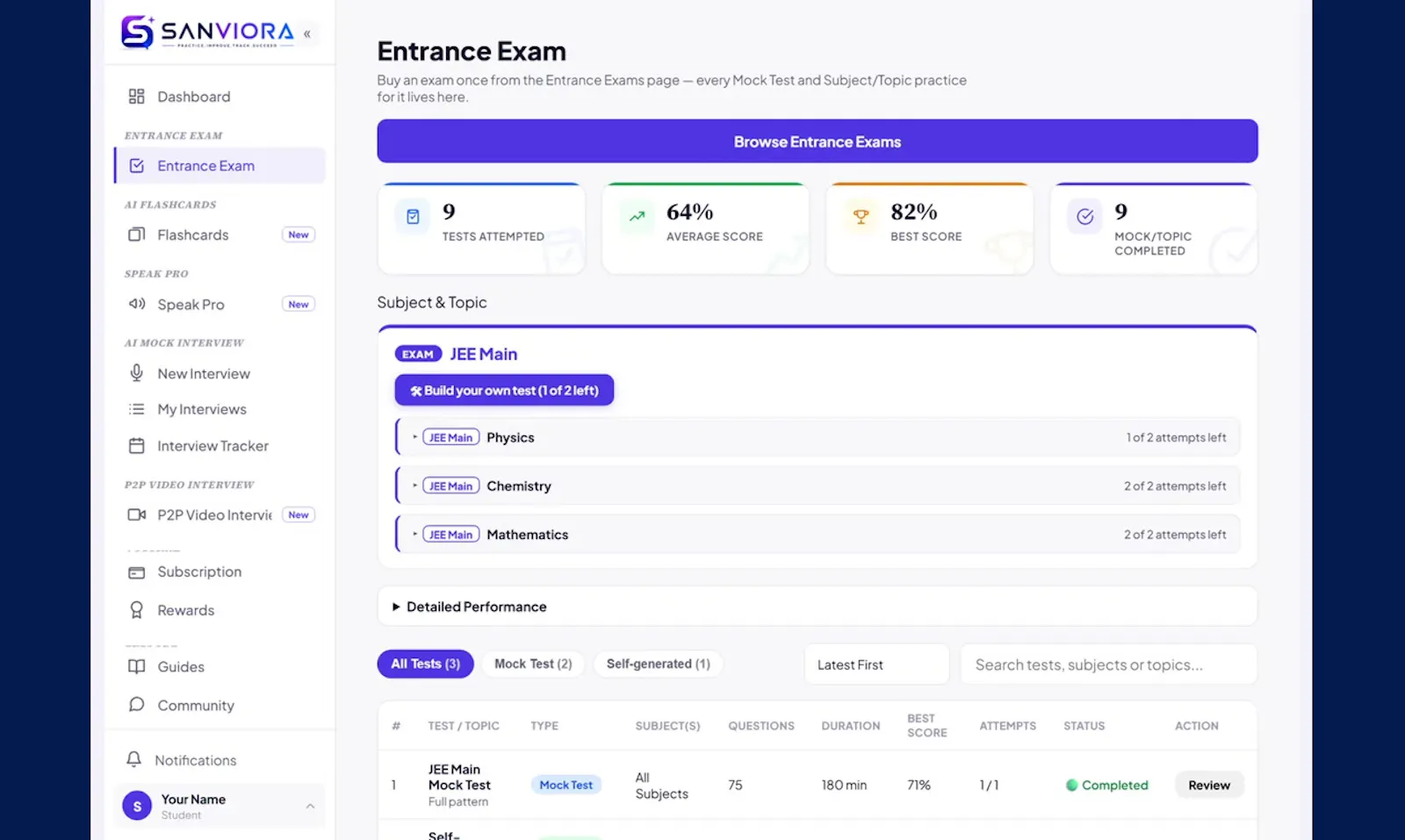Expand the Chemistry subject row
Image resolution: width=1405 pixels, height=840 pixels.
click(818, 485)
